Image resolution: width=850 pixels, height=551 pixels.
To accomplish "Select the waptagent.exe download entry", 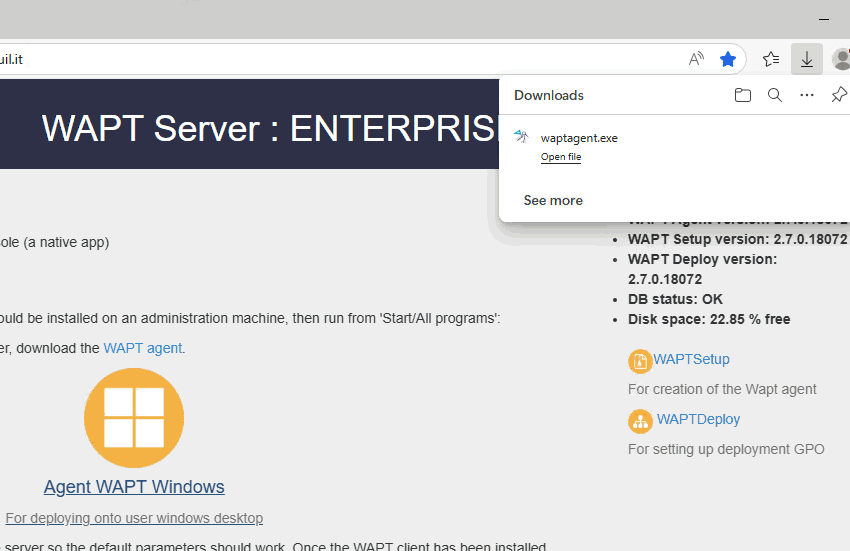I will point(674,146).
